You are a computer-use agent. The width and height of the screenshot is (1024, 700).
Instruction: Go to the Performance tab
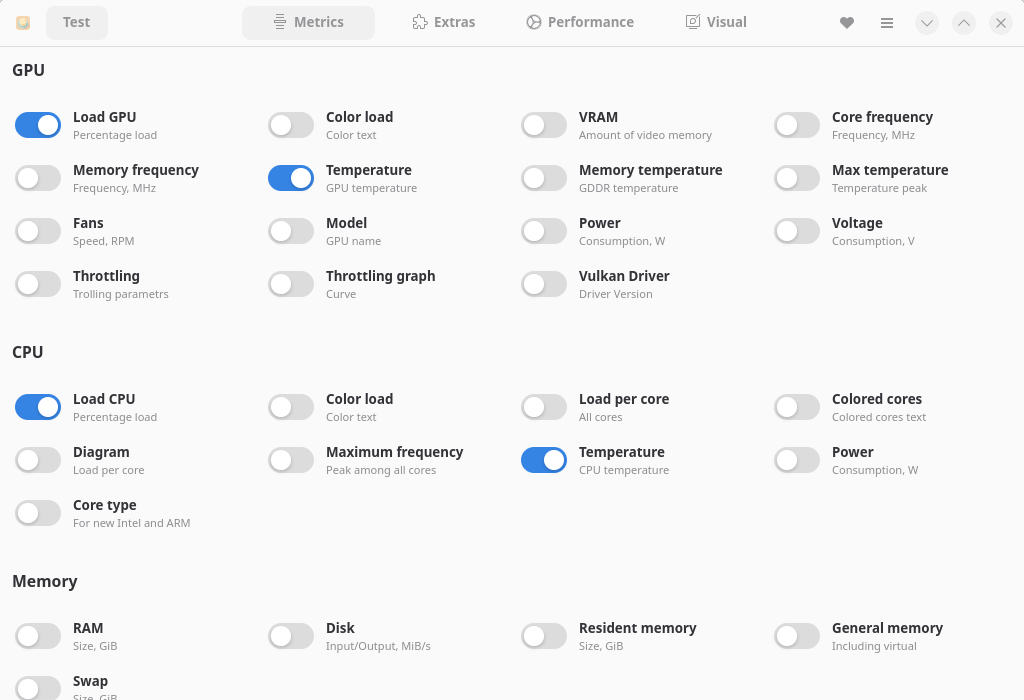pos(580,22)
